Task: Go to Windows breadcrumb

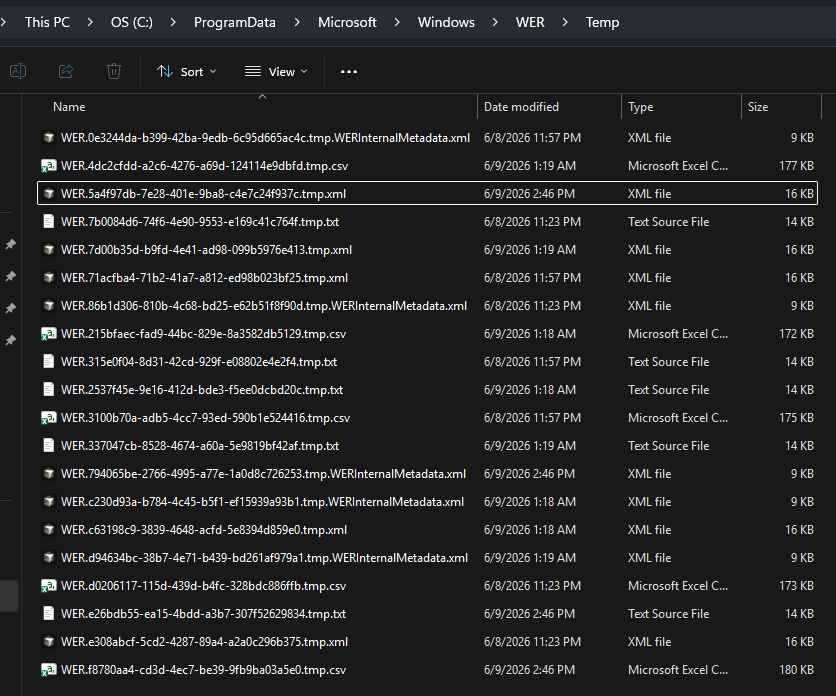Action: pyautogui.click(x=446, y=22)
